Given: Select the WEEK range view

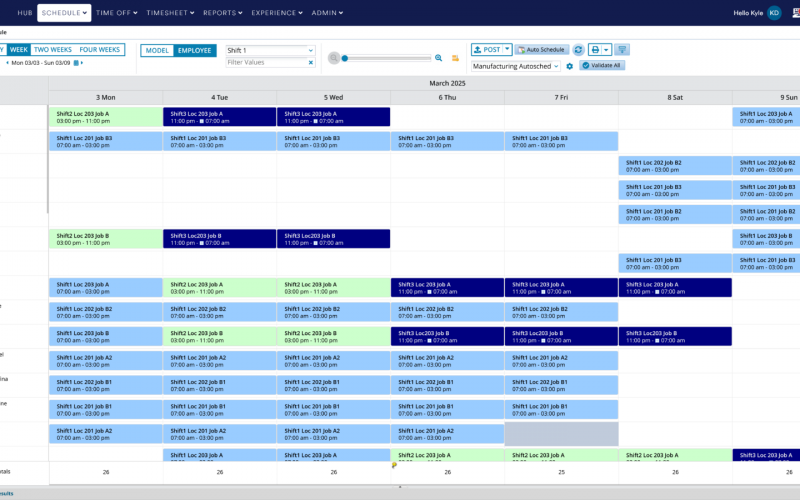Looking at the screenshot, I should [x=19, y=49].
